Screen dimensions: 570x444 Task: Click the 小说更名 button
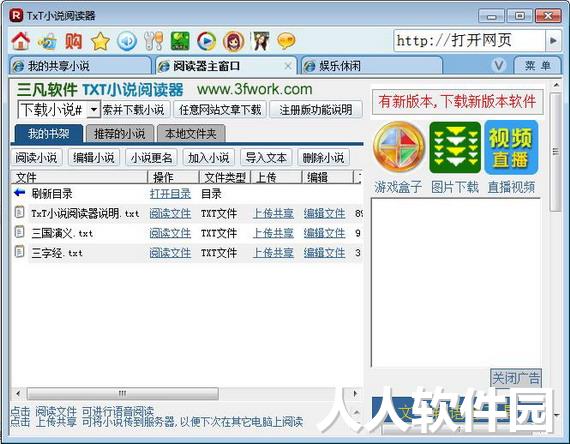click(x=151, y=158)
